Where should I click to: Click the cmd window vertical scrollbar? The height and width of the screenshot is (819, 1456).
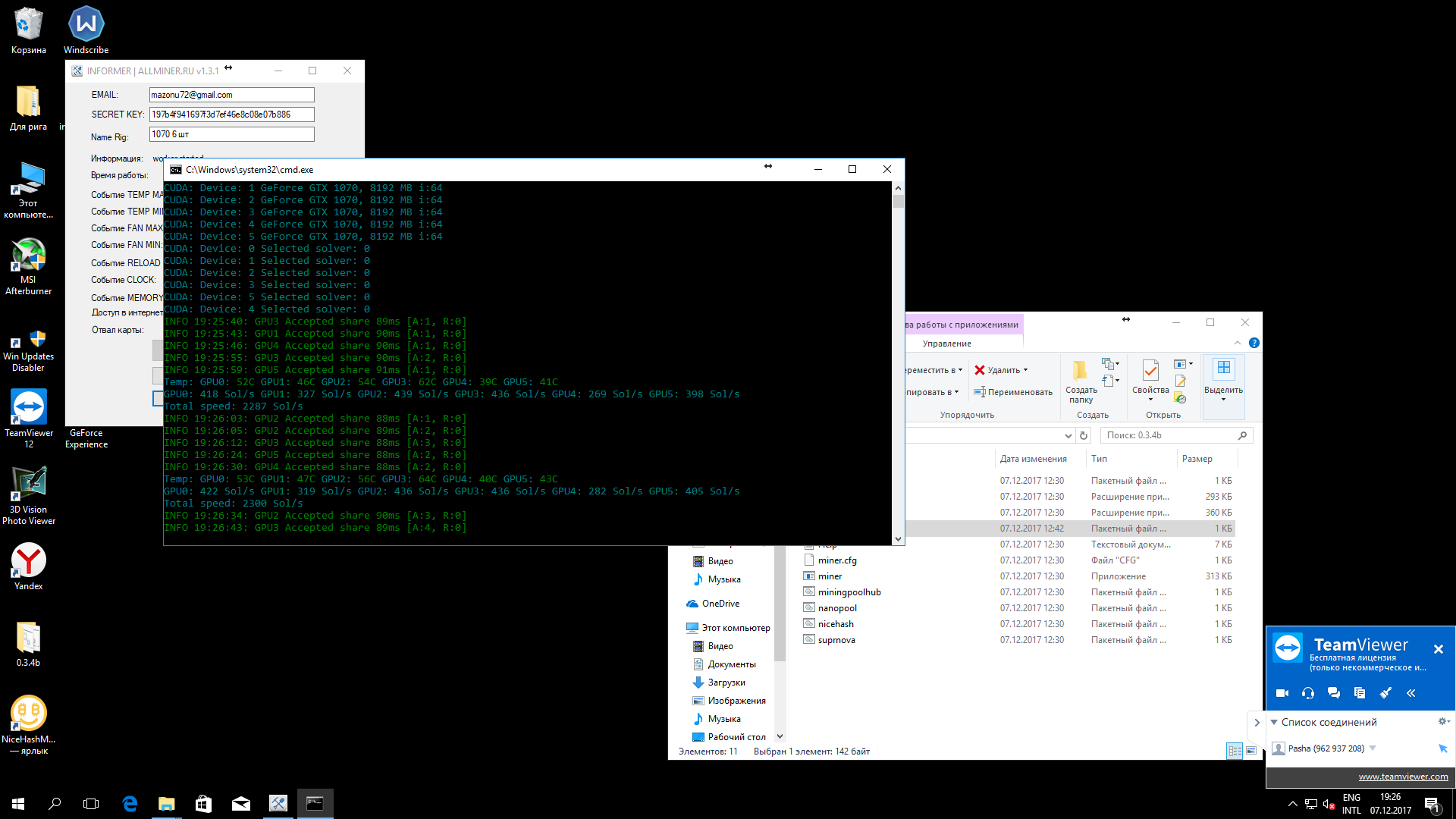(x=898, y=364)
